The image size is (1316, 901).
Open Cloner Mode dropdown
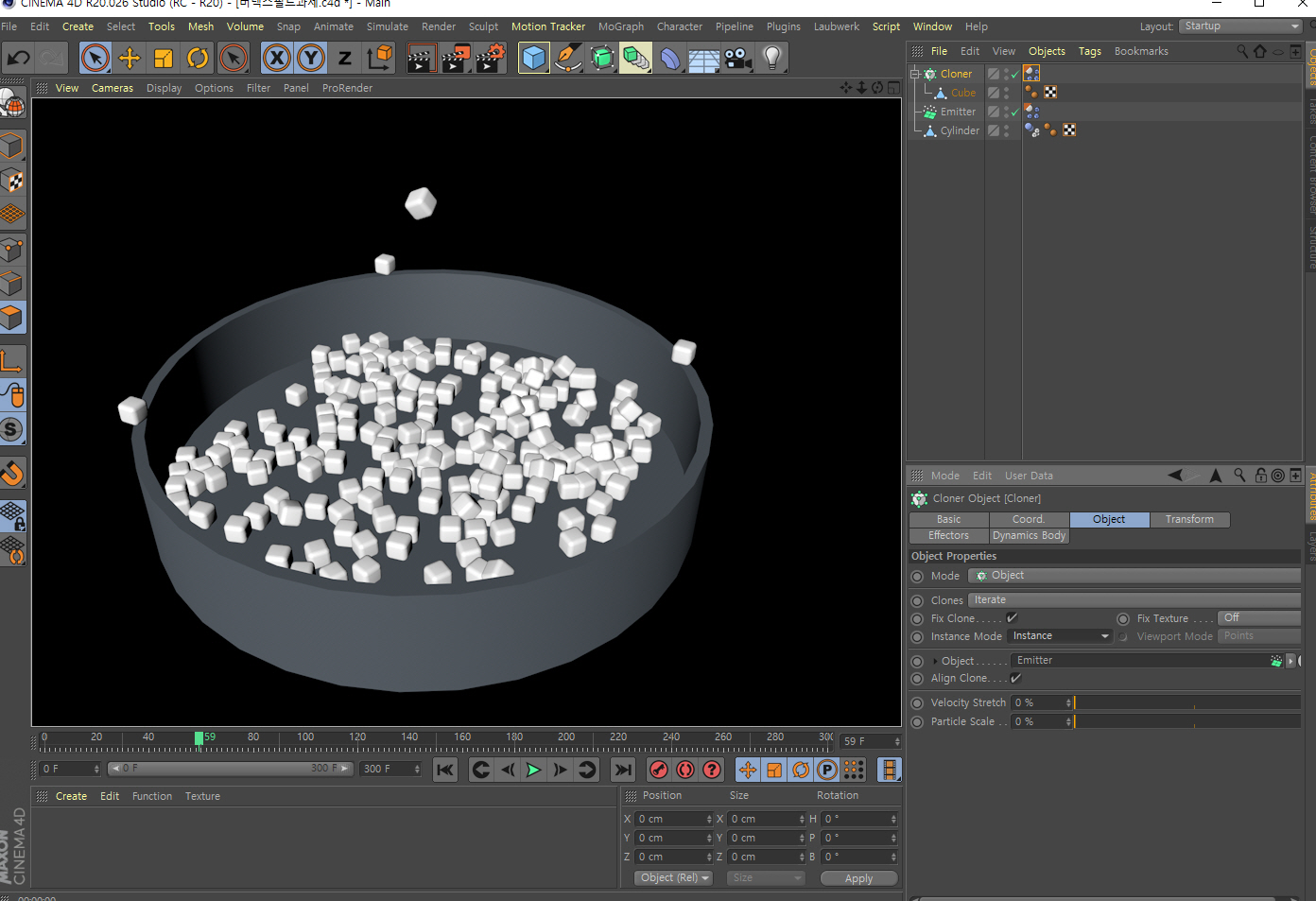[1134, 576]
